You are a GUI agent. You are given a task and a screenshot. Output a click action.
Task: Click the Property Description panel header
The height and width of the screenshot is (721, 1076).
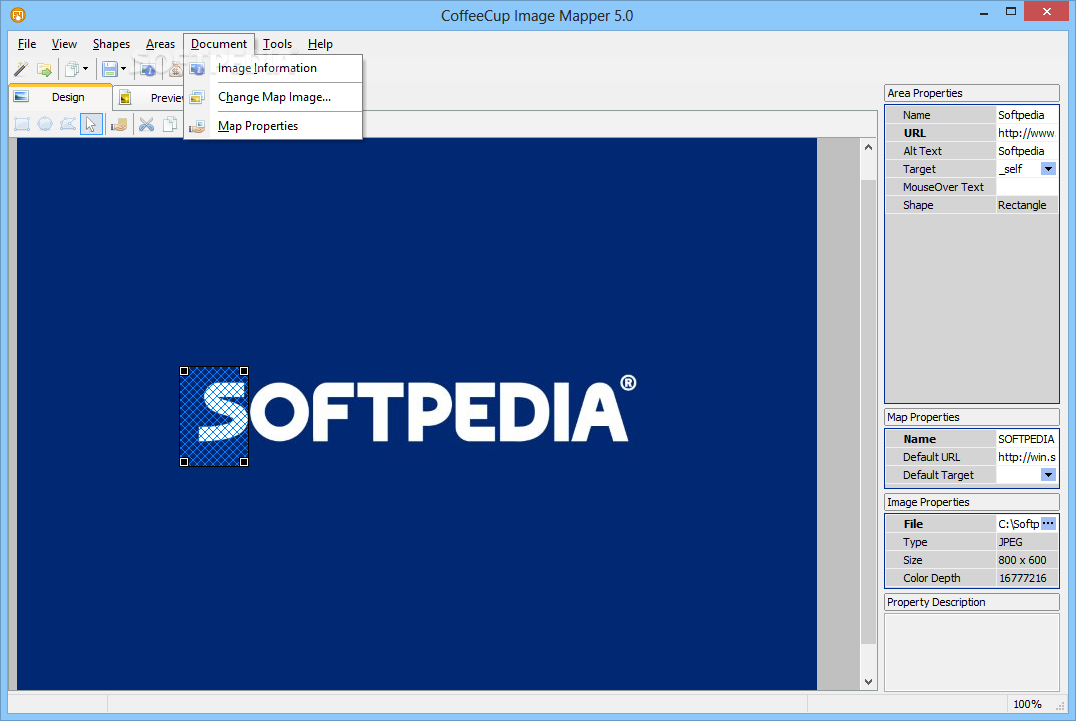click(972, 602)
